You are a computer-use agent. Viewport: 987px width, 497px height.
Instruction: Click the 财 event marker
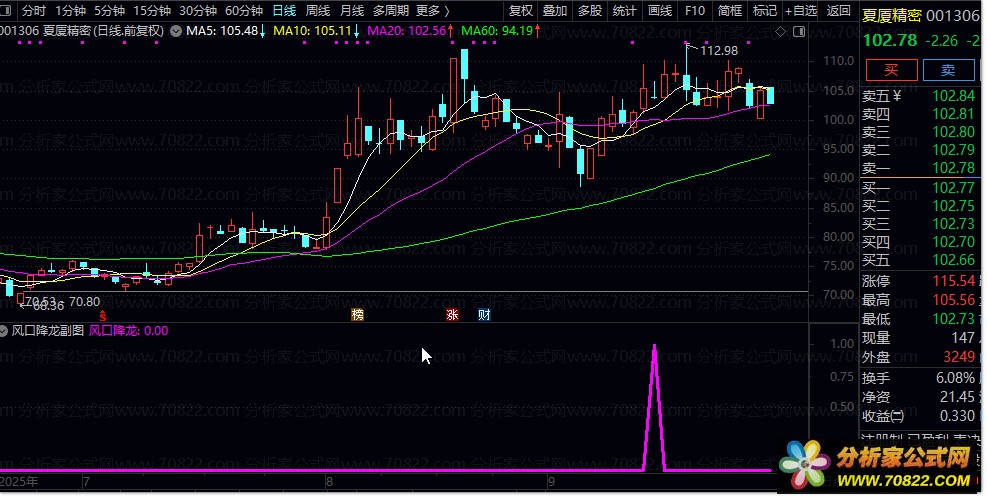click(484, 315)
